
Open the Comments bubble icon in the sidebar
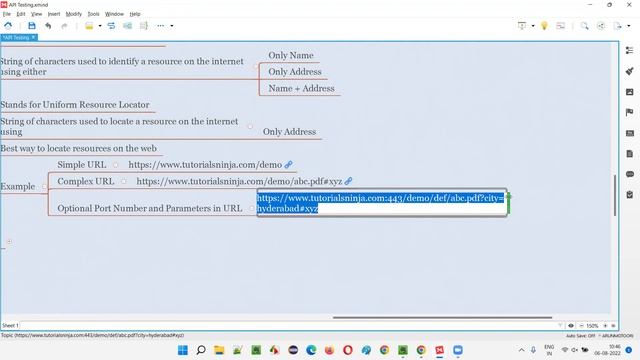629,174
